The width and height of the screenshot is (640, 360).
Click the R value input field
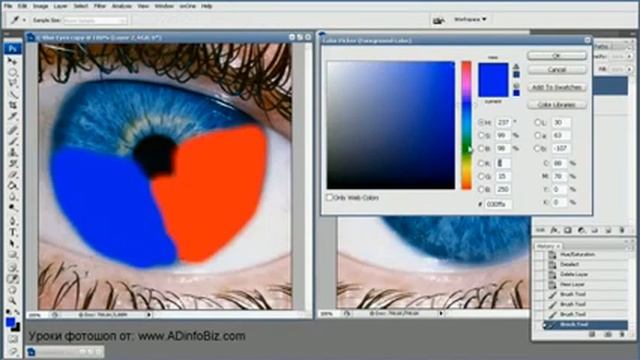pyautogui.click(x=504, y=163)
